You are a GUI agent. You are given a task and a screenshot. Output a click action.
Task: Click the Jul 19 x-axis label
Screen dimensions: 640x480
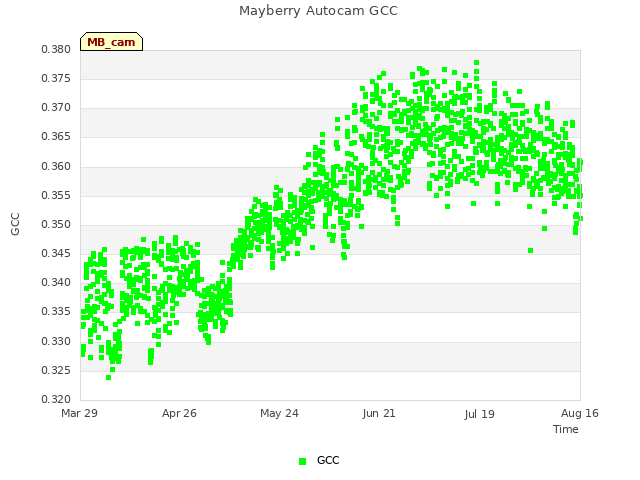coord(479,414)
